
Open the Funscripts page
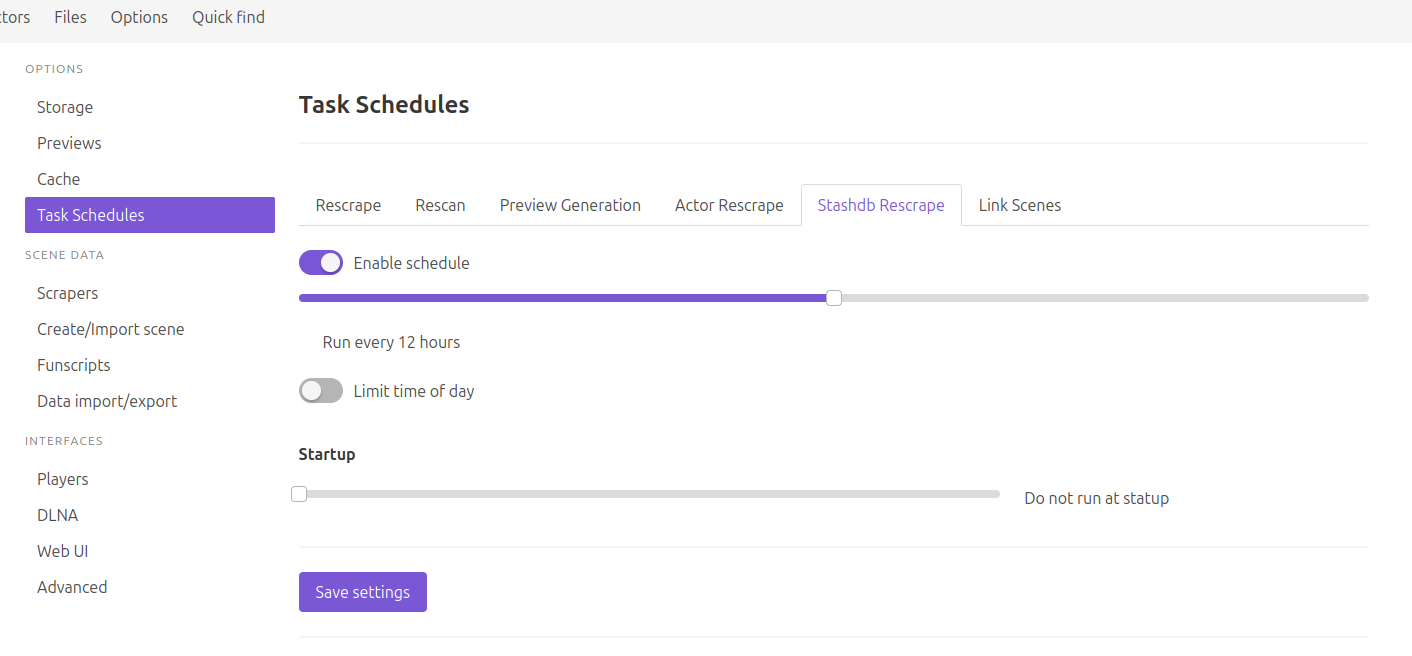click(150, 365)
